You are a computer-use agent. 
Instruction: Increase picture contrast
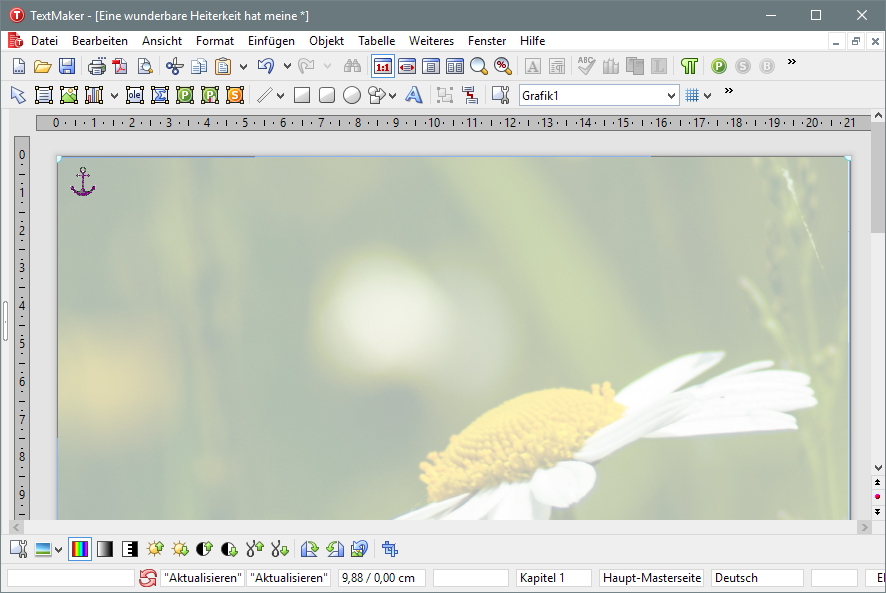click(x=205, y=549)
